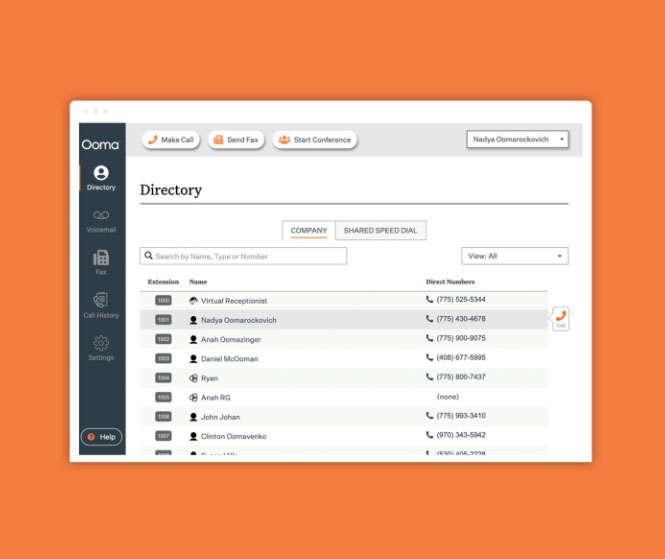665x559 pixels.
Task: Click the Ooma logo
Action: click(101, 144)
